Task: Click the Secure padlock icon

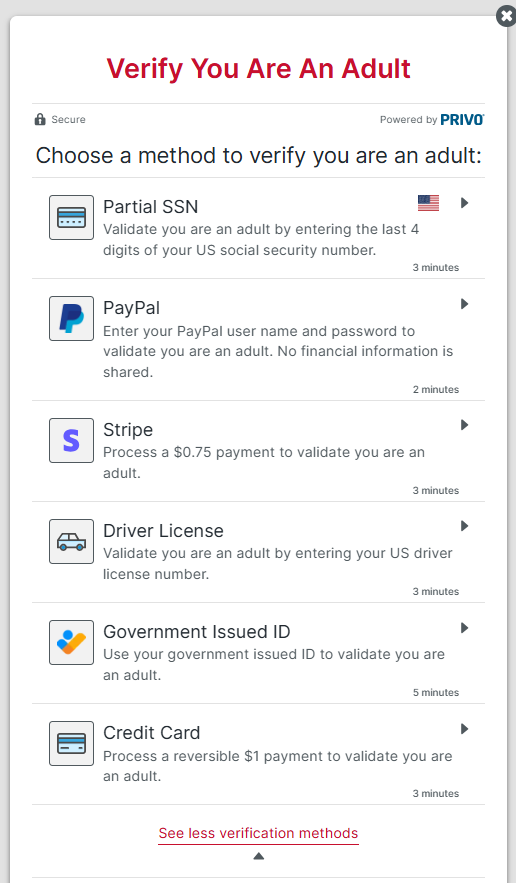Action: pos(40,119)
